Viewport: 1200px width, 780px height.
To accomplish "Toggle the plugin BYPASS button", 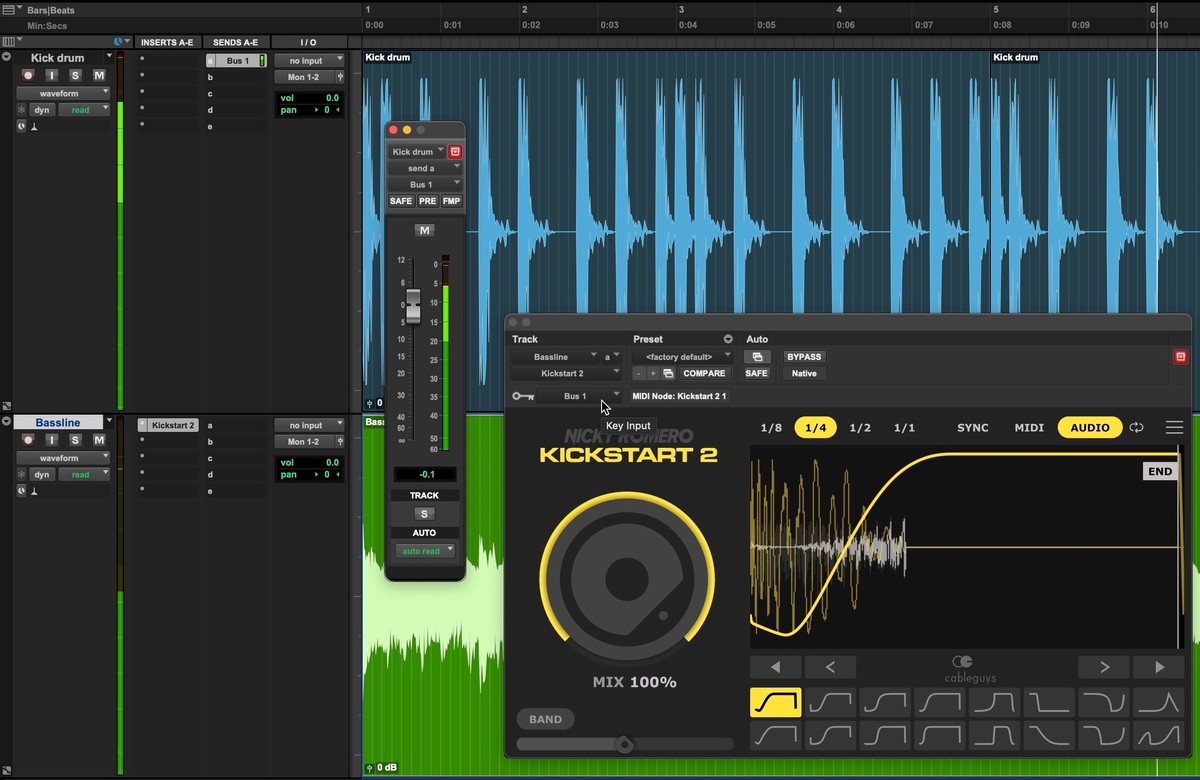I will (x=803, y=357).
